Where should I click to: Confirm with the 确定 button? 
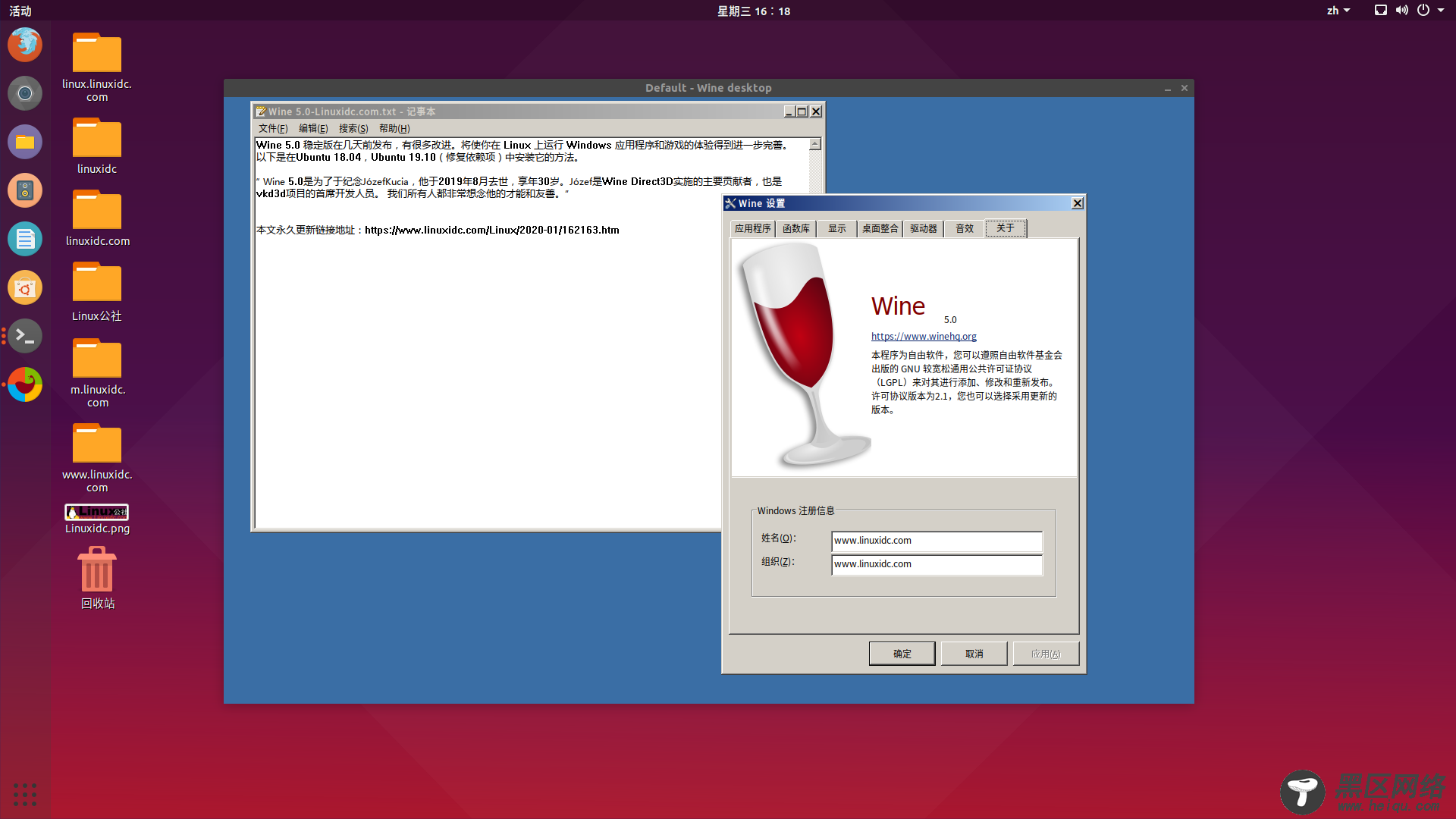pos(902,654)
